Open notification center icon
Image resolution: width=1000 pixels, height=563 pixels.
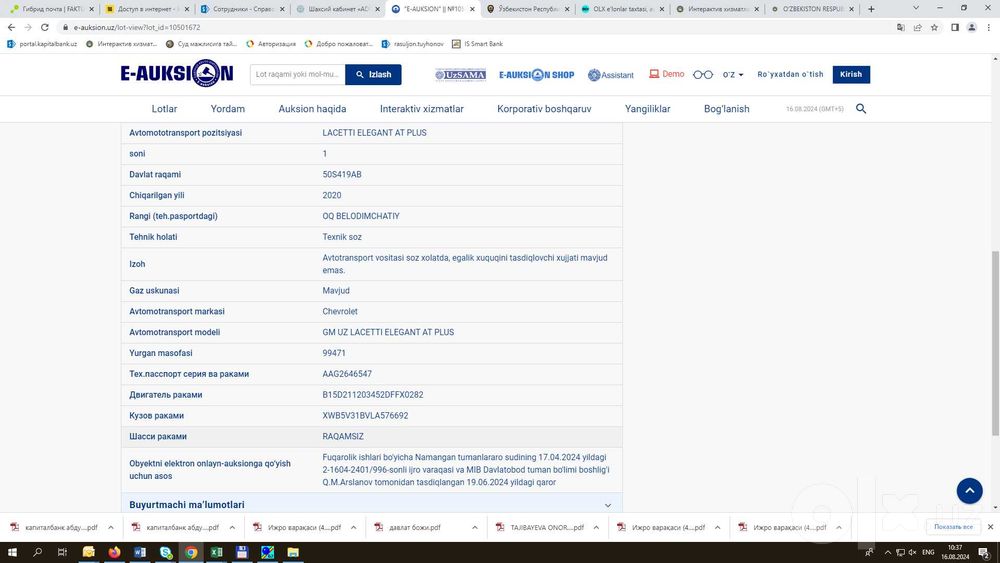(985, 552)
